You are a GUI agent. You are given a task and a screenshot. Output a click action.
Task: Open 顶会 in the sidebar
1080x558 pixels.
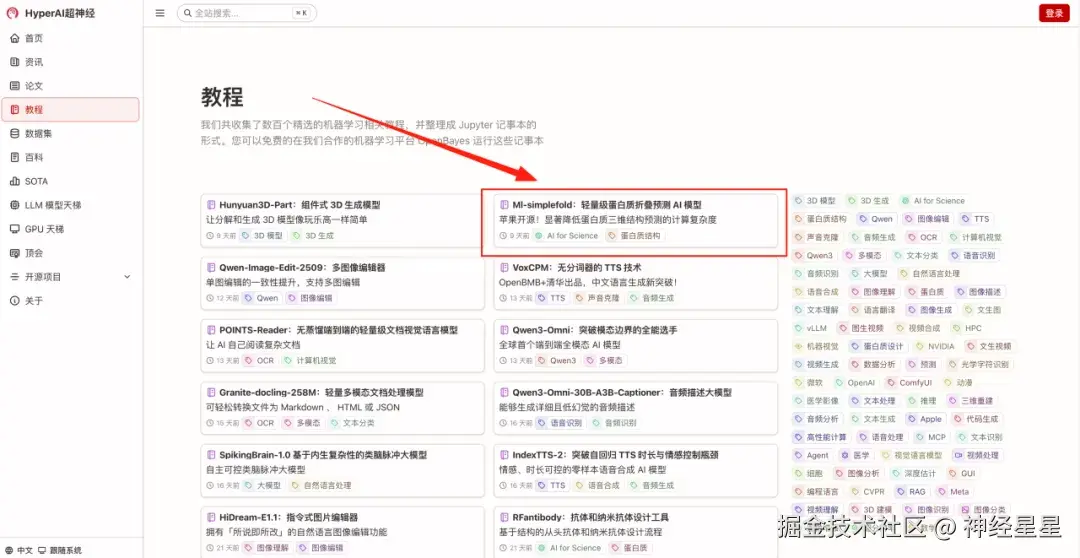click(x=70, y=253)
